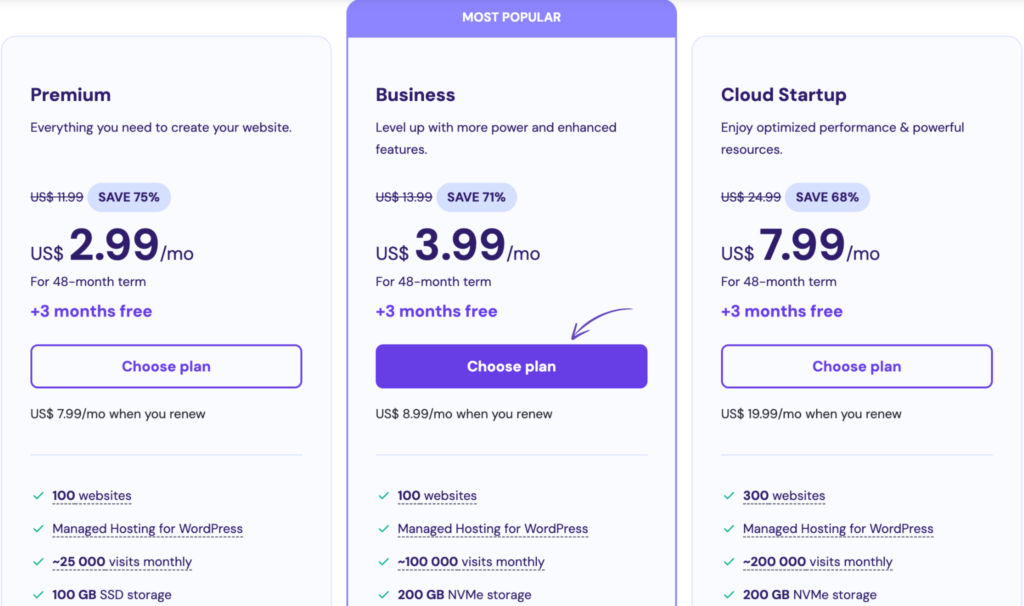Screen dimensions: 1024x606
Task: Click the Cloud Startup plan heading
Action: (784, 95)
